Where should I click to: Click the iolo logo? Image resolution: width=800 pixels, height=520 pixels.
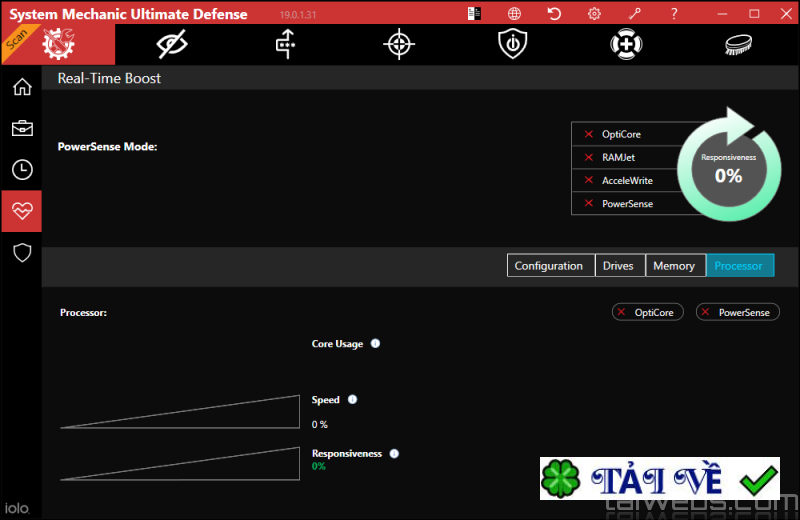[17, 508]
